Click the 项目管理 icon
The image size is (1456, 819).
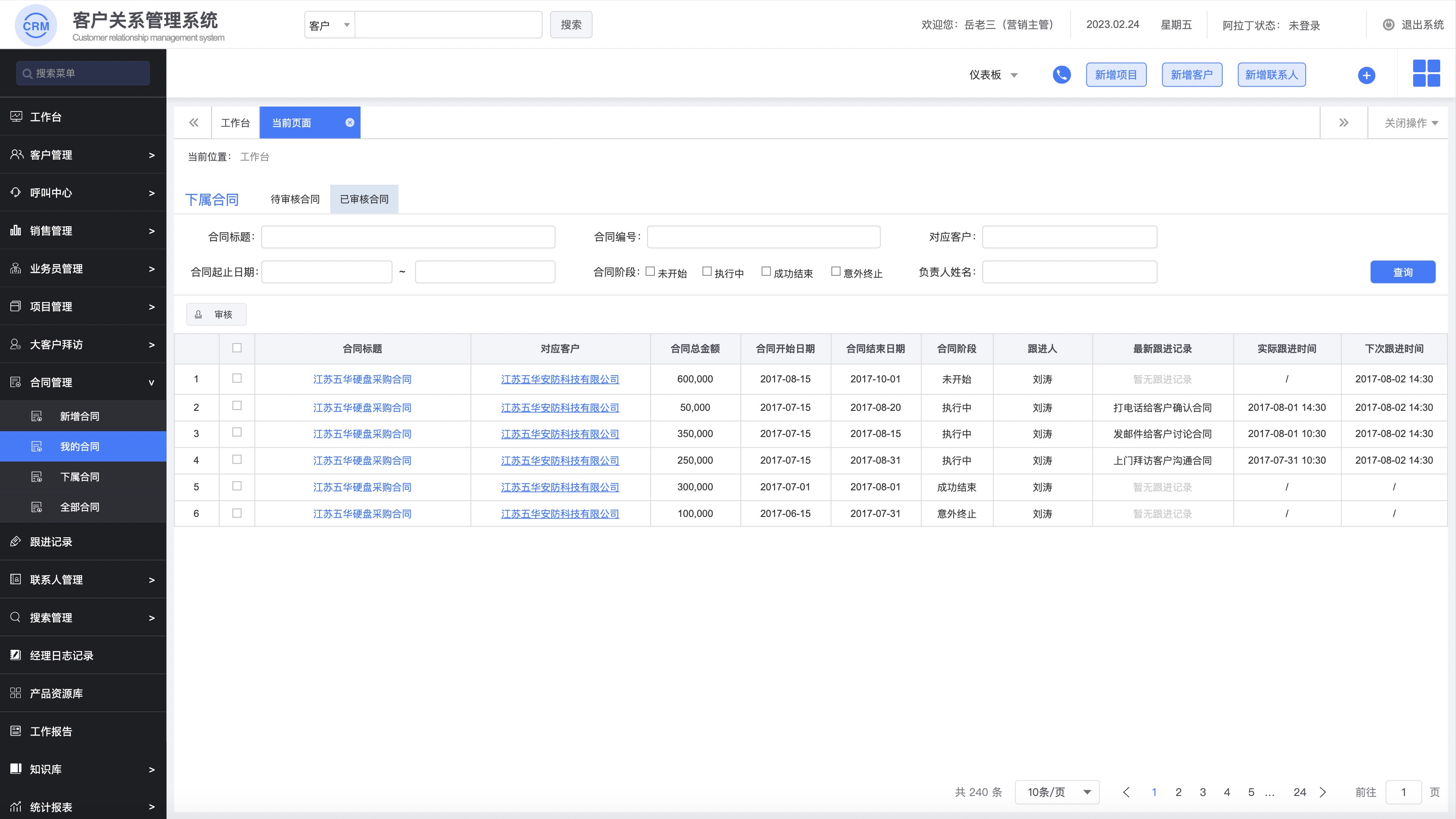point(16,306)
